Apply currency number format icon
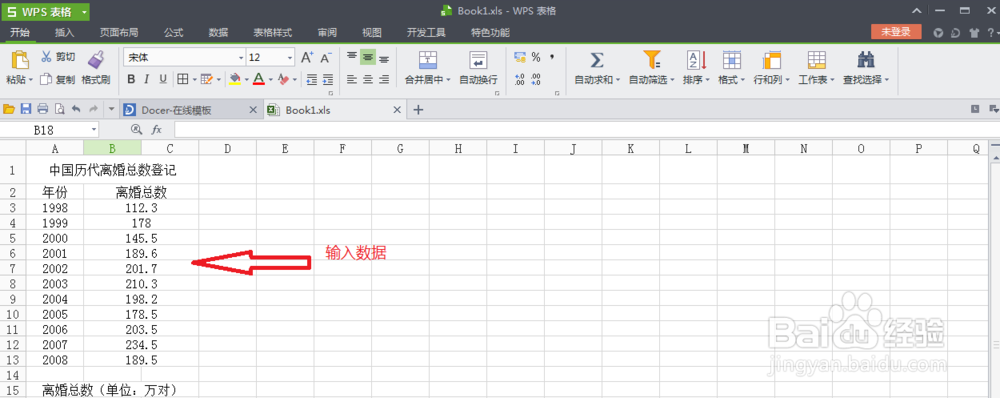The width and height of the screenshot is (1000, 398). point(520,57)
